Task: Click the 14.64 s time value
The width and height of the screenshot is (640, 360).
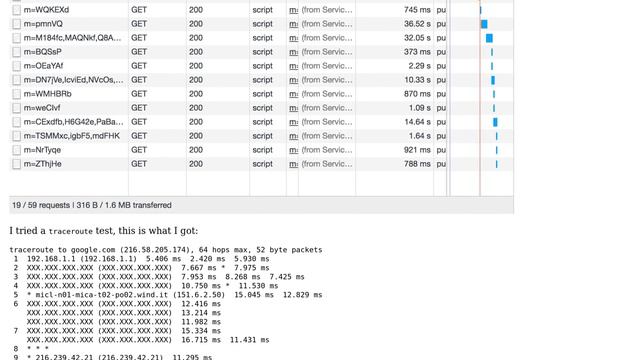Action: [417, 122]
